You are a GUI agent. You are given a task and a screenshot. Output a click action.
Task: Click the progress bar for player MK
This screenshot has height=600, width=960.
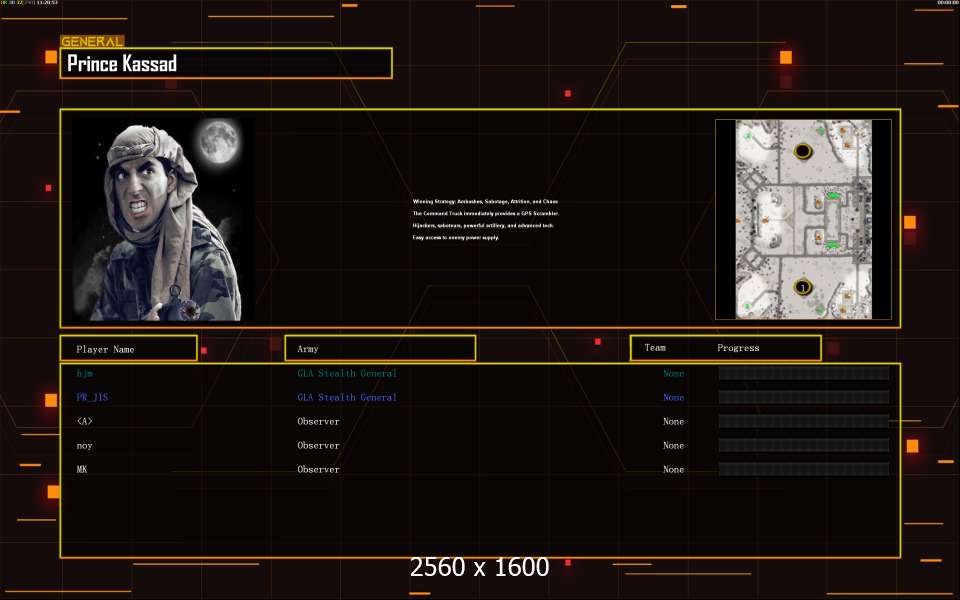tap(803, 469)
